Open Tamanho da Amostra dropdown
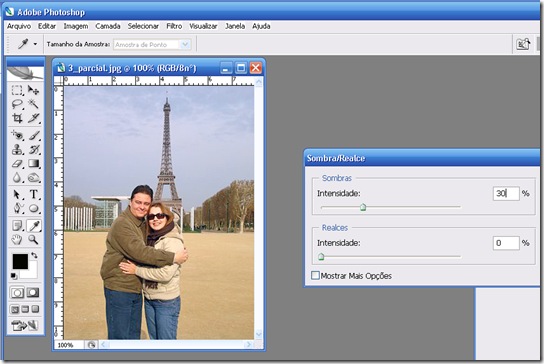The height and width of the screenshot is (364, 544). click(x=152, y=44)
